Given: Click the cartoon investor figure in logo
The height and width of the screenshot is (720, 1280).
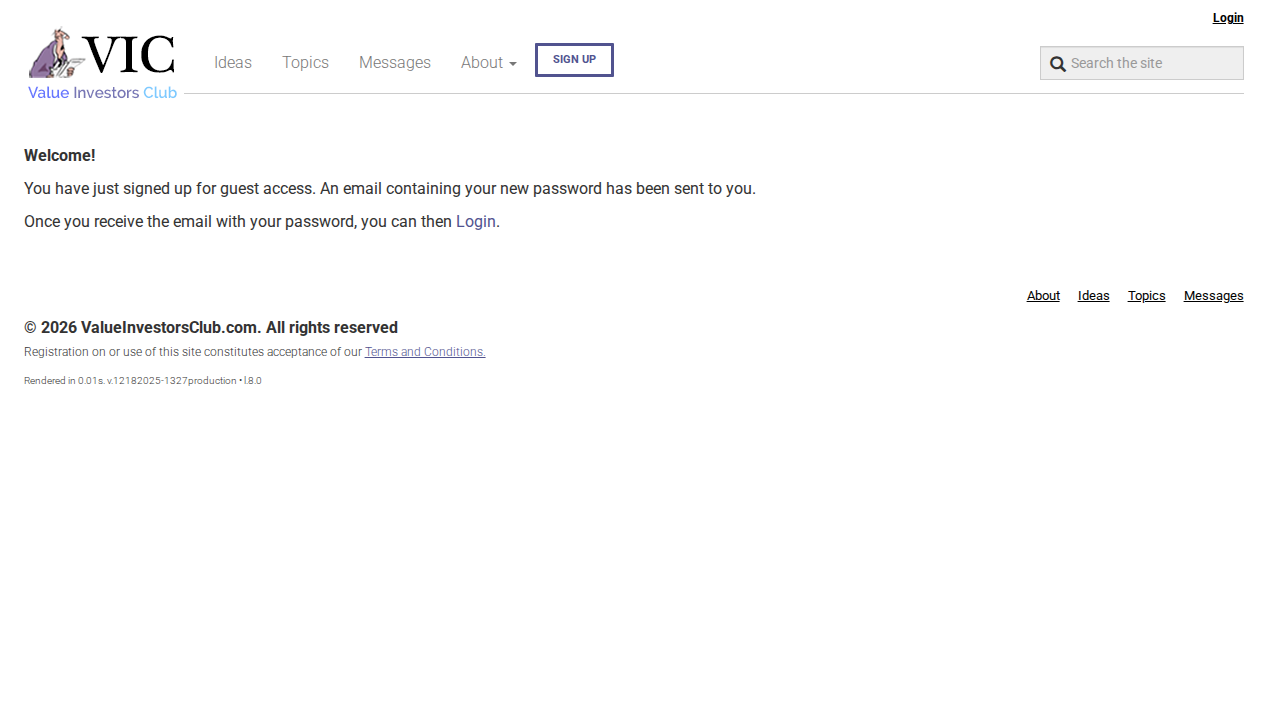Looking at the screenshot, I should 54,53.
